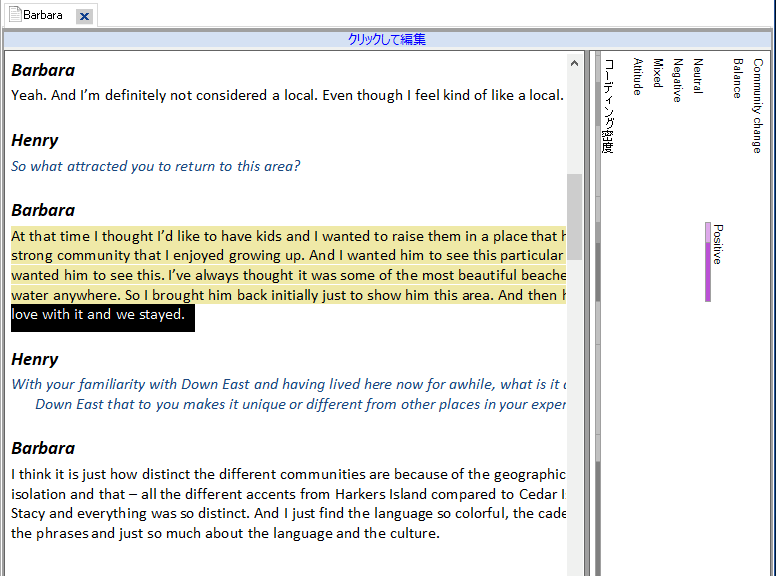
Task: Close the Barbara document tab
Action: (x=84, y=16)
